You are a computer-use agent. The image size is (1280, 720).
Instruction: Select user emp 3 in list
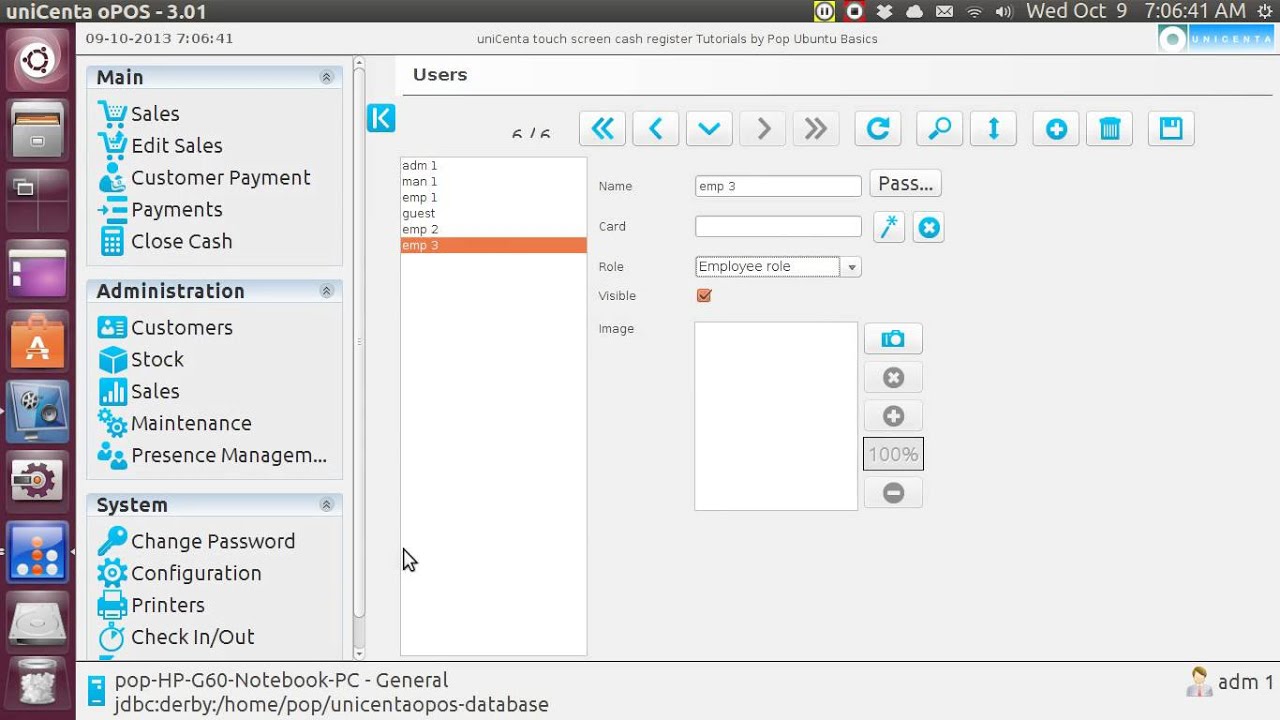point(493,246)
